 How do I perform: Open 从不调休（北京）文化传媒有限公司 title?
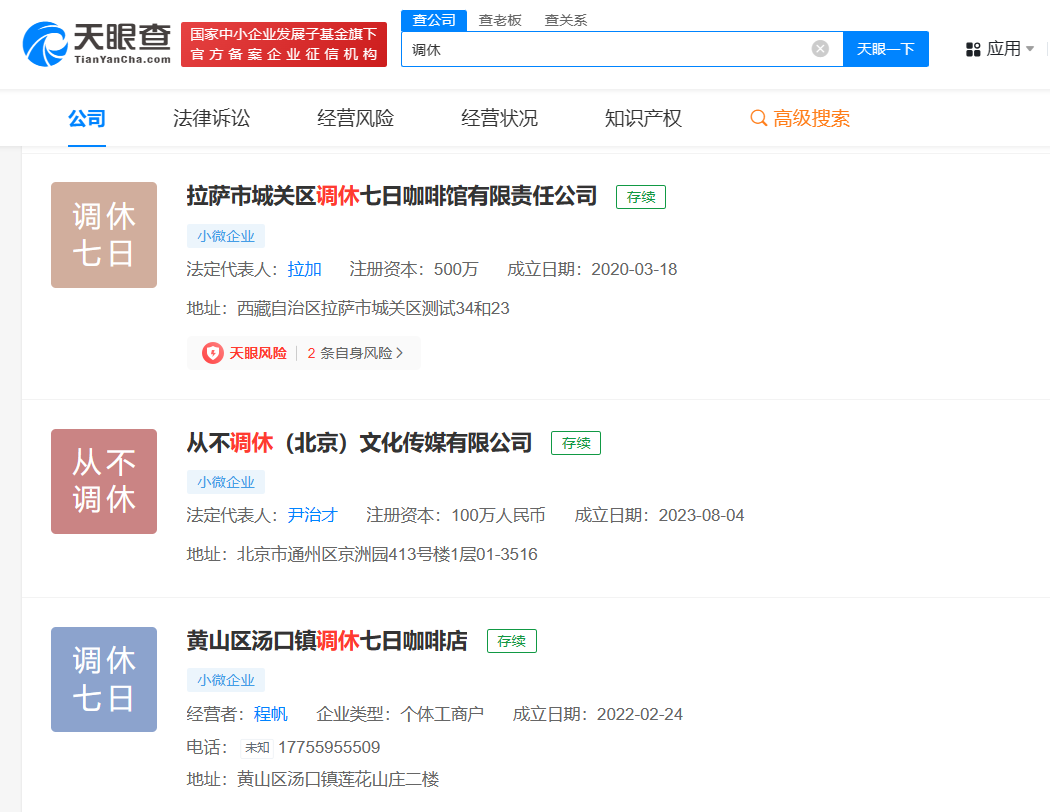coord(359,442)
